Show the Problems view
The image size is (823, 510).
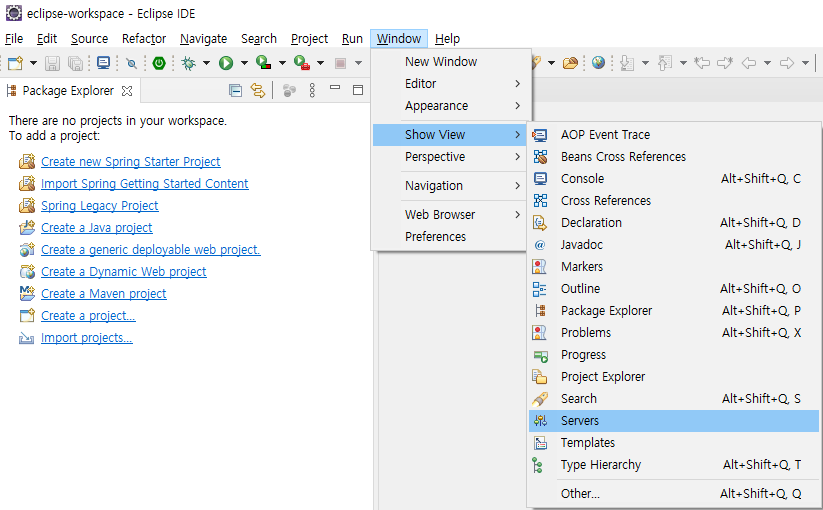[x=674, y=333]
